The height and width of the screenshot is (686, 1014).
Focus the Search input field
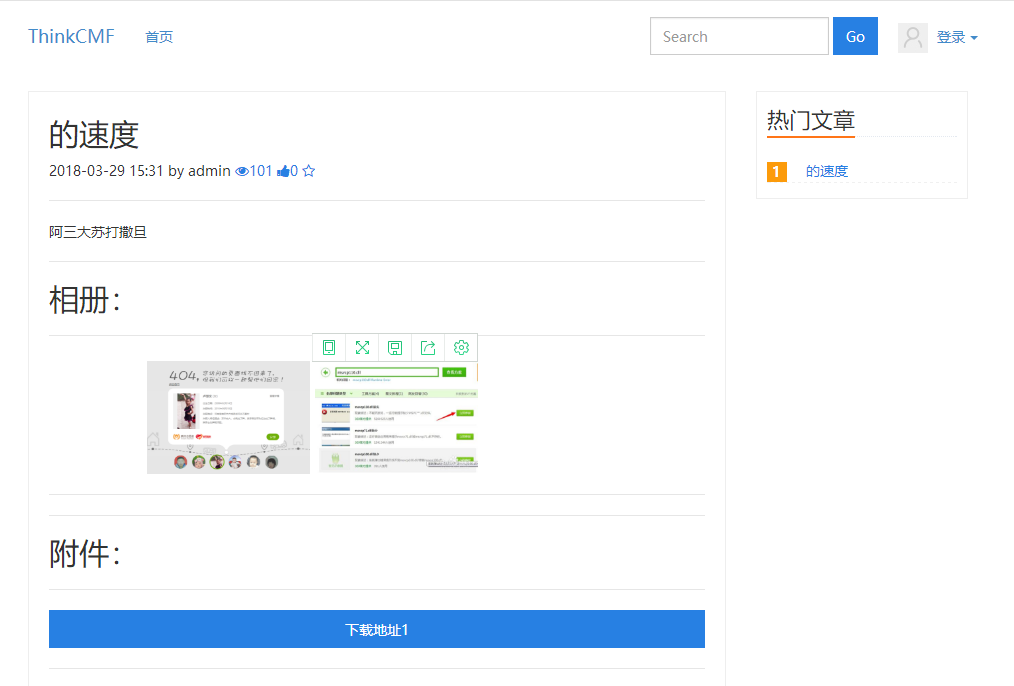(x=739, y=37)
